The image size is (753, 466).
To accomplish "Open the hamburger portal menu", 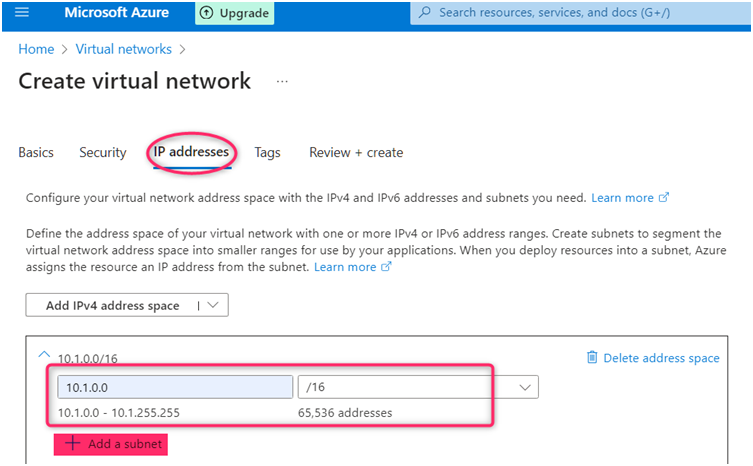I will pyautogui.click(x=22, y=13).
